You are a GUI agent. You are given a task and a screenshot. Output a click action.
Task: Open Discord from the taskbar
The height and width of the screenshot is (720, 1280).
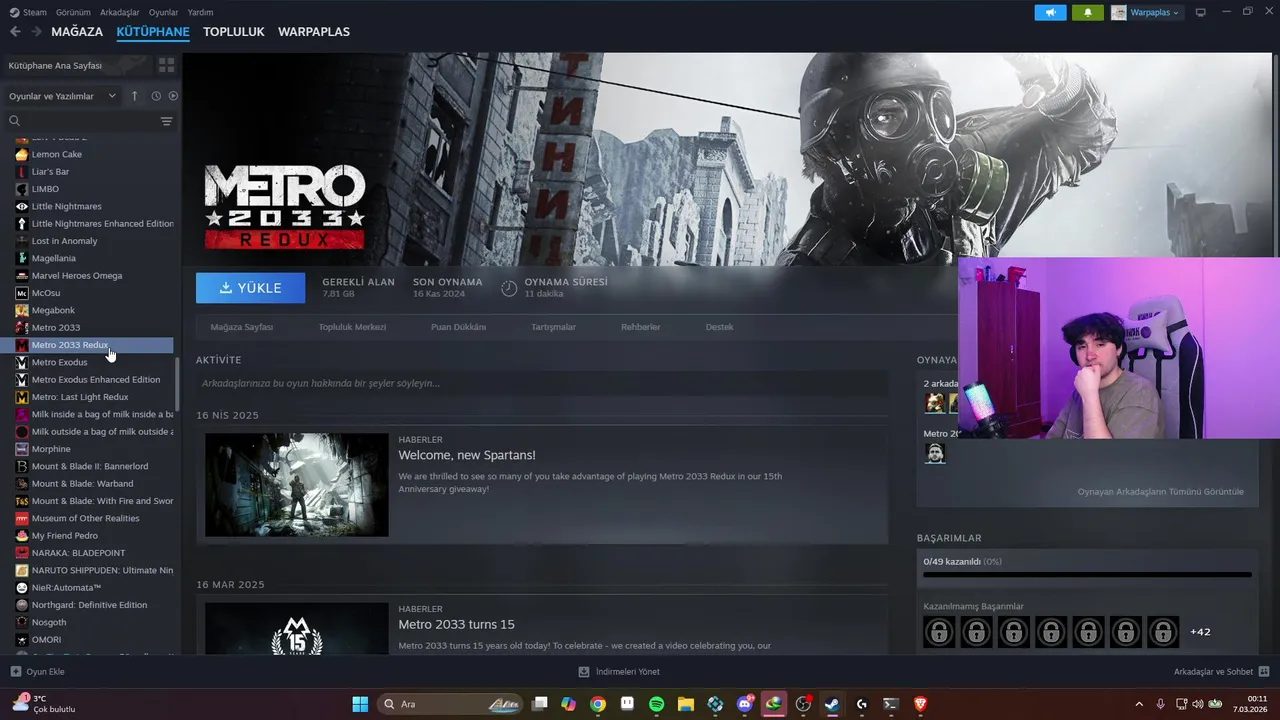pos(744,704)
